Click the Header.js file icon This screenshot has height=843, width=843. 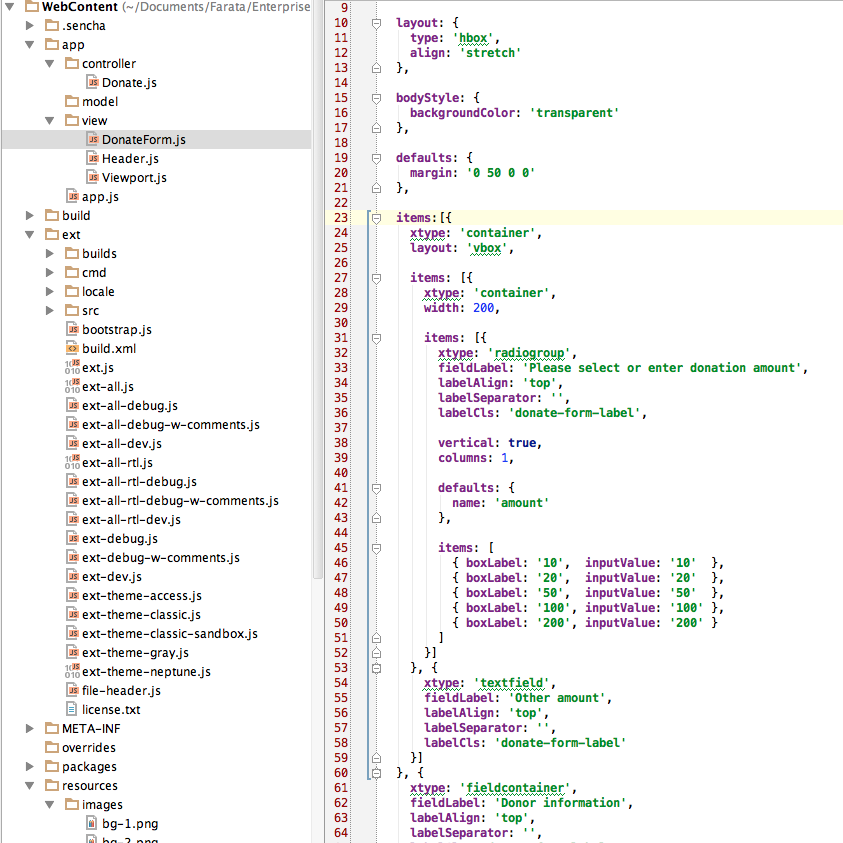coord(91,159)
